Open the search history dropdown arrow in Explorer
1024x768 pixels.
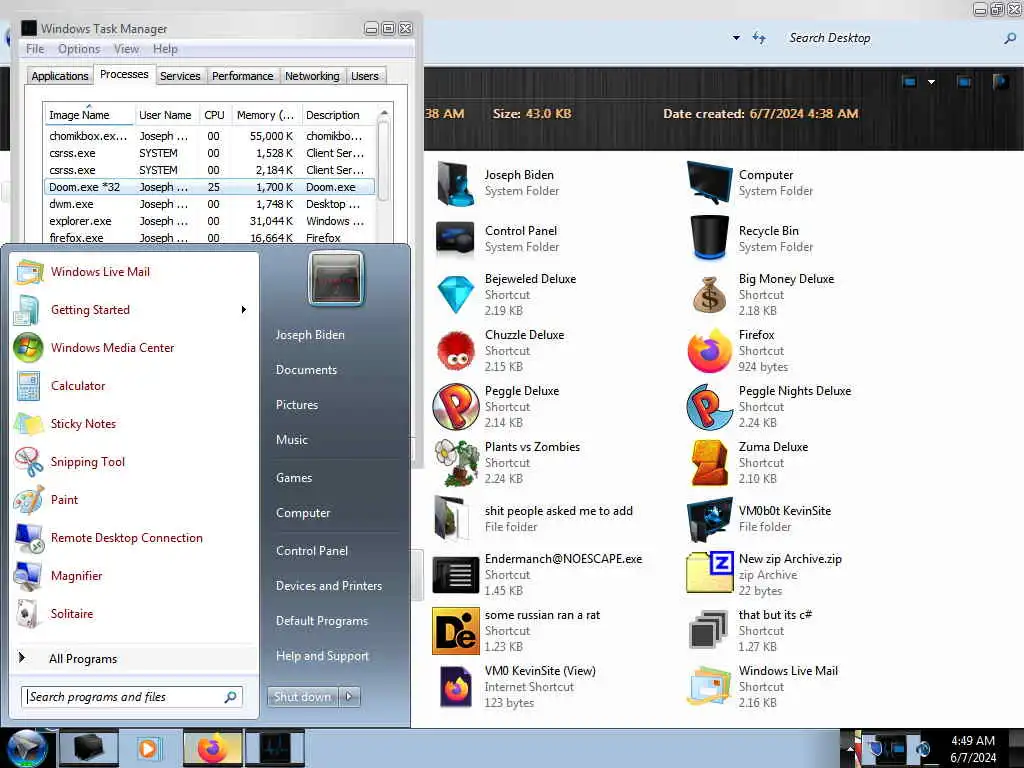736,38
